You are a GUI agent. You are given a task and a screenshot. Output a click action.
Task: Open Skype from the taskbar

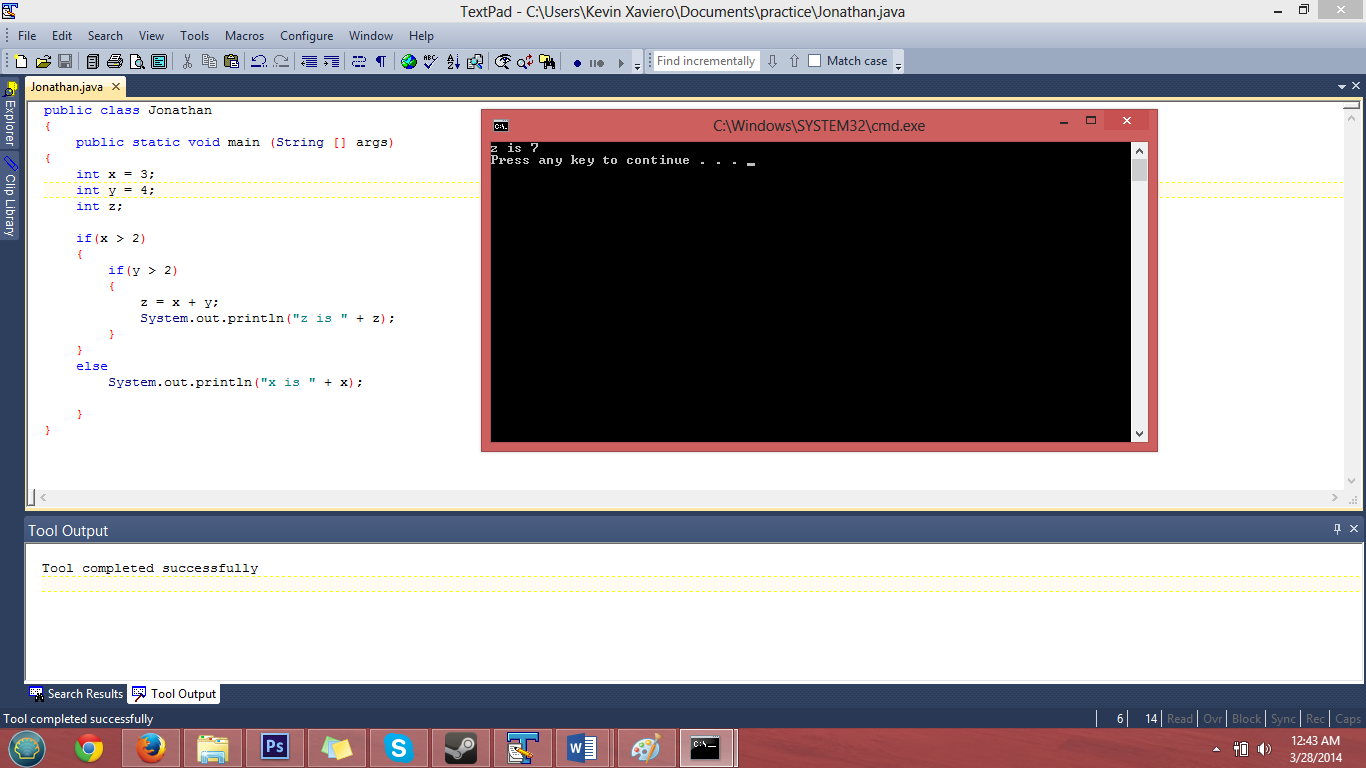[x=398, y=747]
